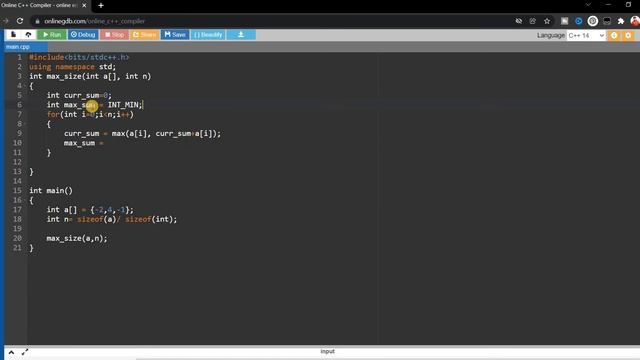The image size is (640, 360).
Task: Click on 'max_size(a,n);' call on line 20
Action: [77, 238]
